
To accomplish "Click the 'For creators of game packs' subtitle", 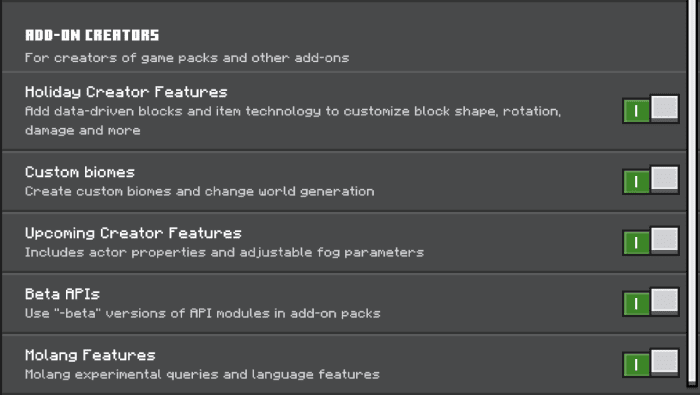I will 187,58.
